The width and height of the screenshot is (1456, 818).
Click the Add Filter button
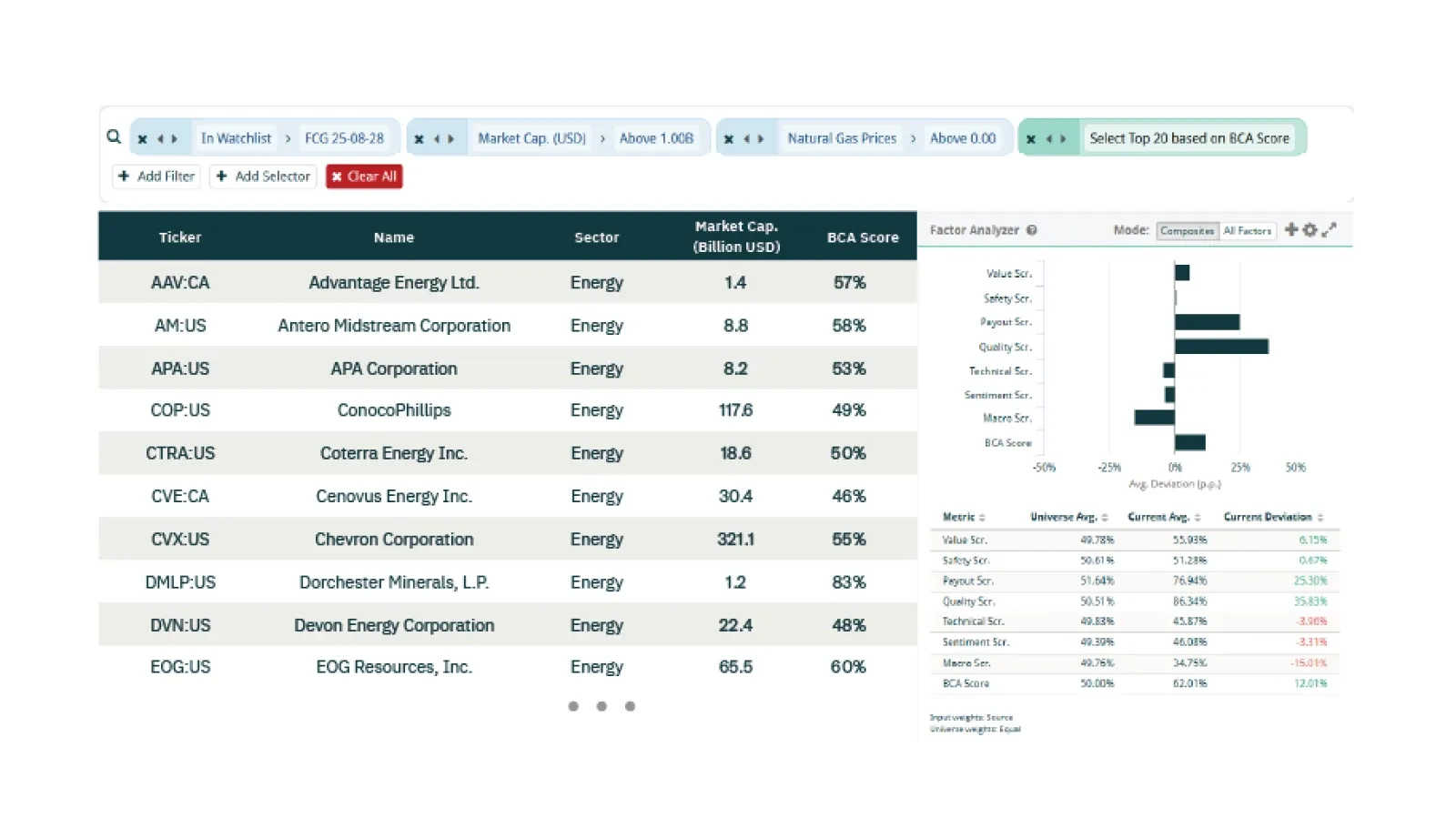click(157, 177)
